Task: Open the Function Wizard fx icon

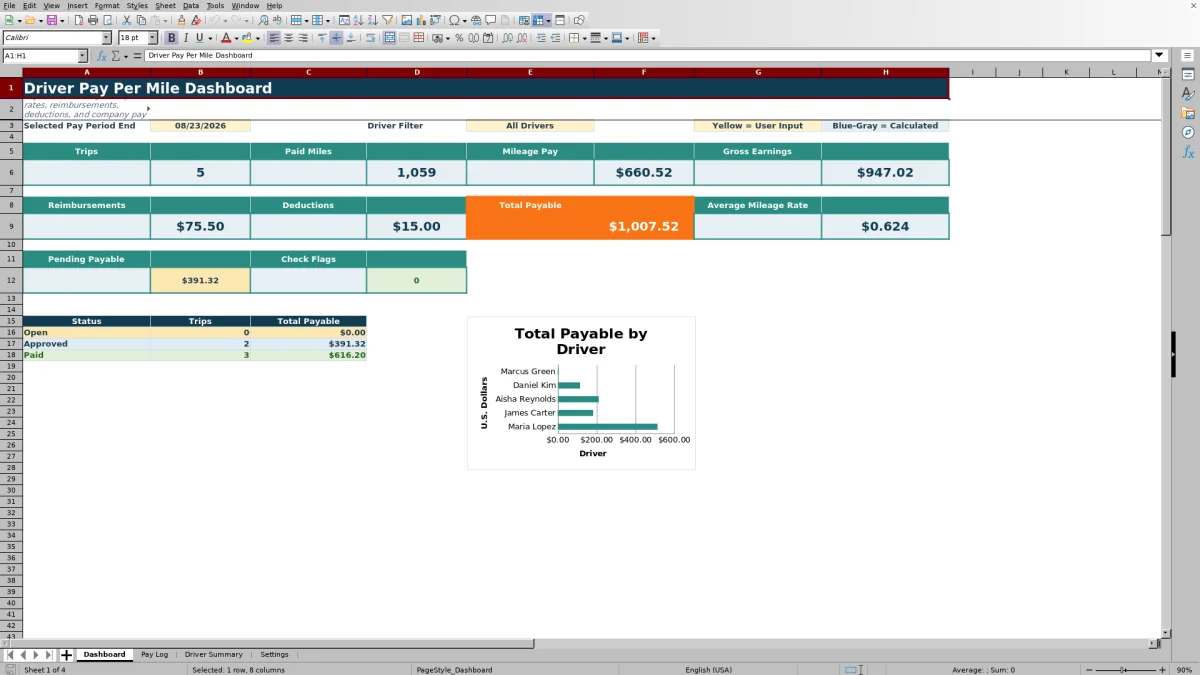Action: (x=102, y=56)
